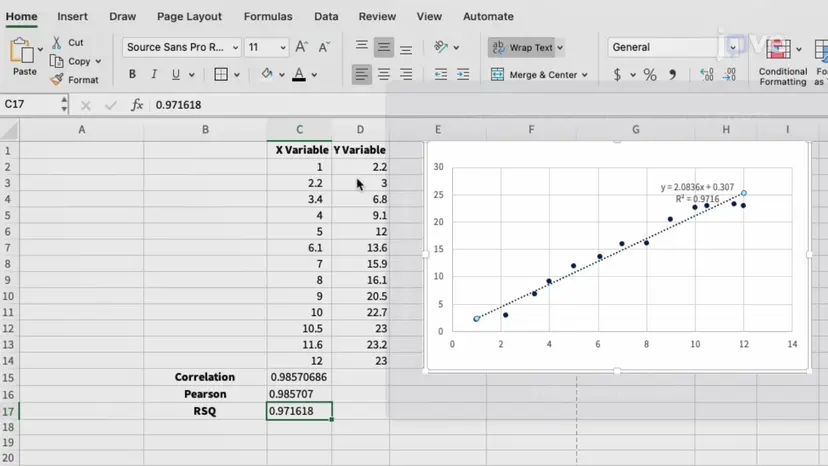Align text to top of cell

click(x=362, y=47)
